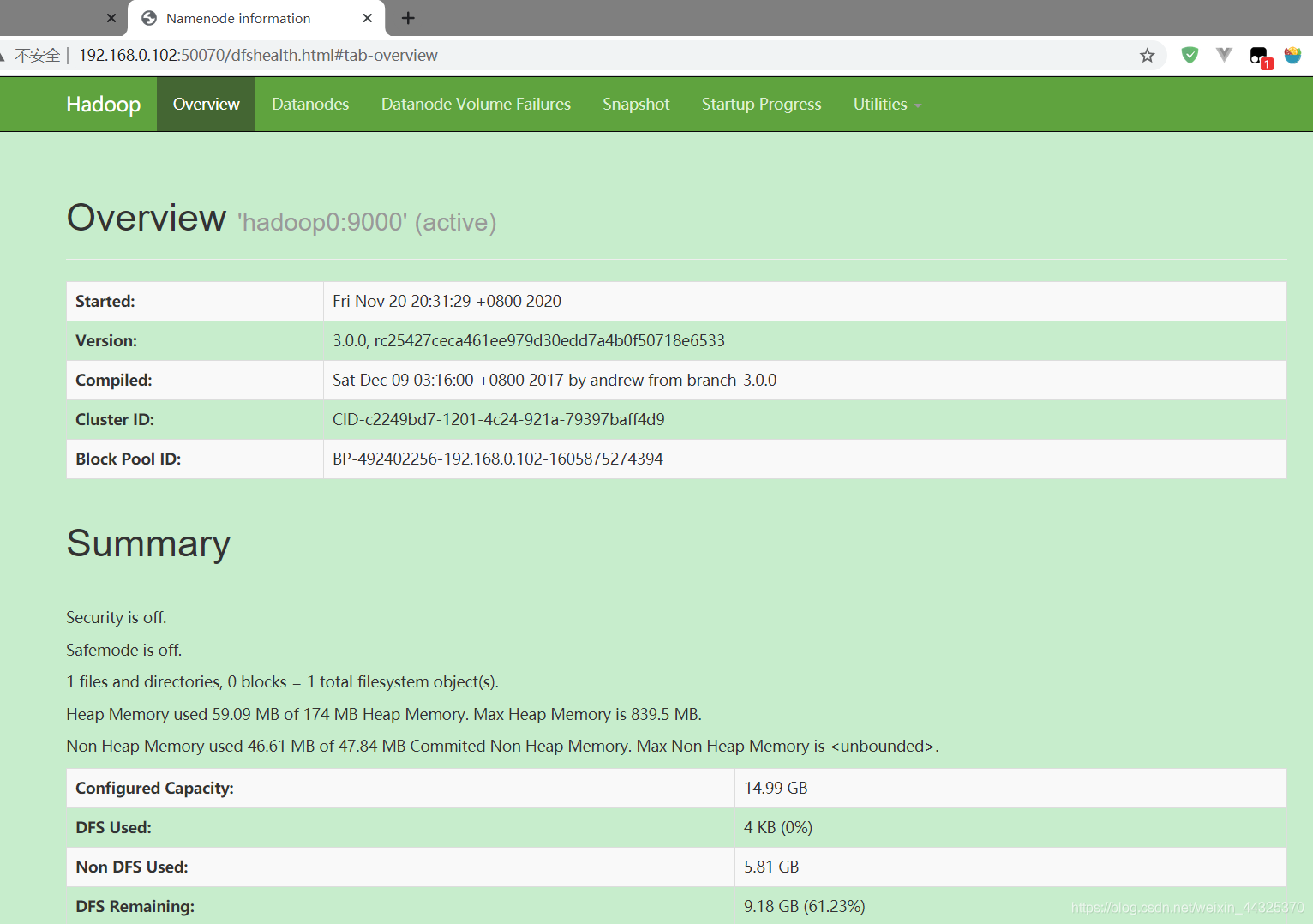Viewport: 1313px width, 924px height.
Task: Click the '14.99 GB' capacity value
Action: tap(776, 789)
